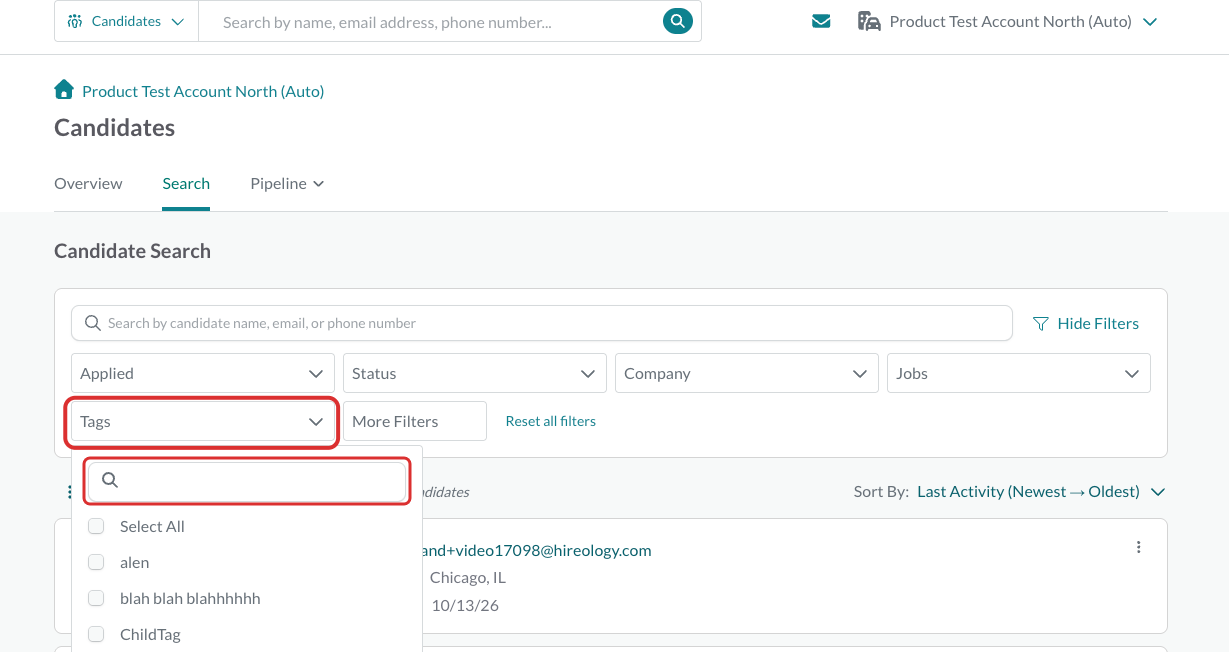Screen dimensions: 1229x652
Task: Open the Candidates scope dropdown
Action: (126, 21)
